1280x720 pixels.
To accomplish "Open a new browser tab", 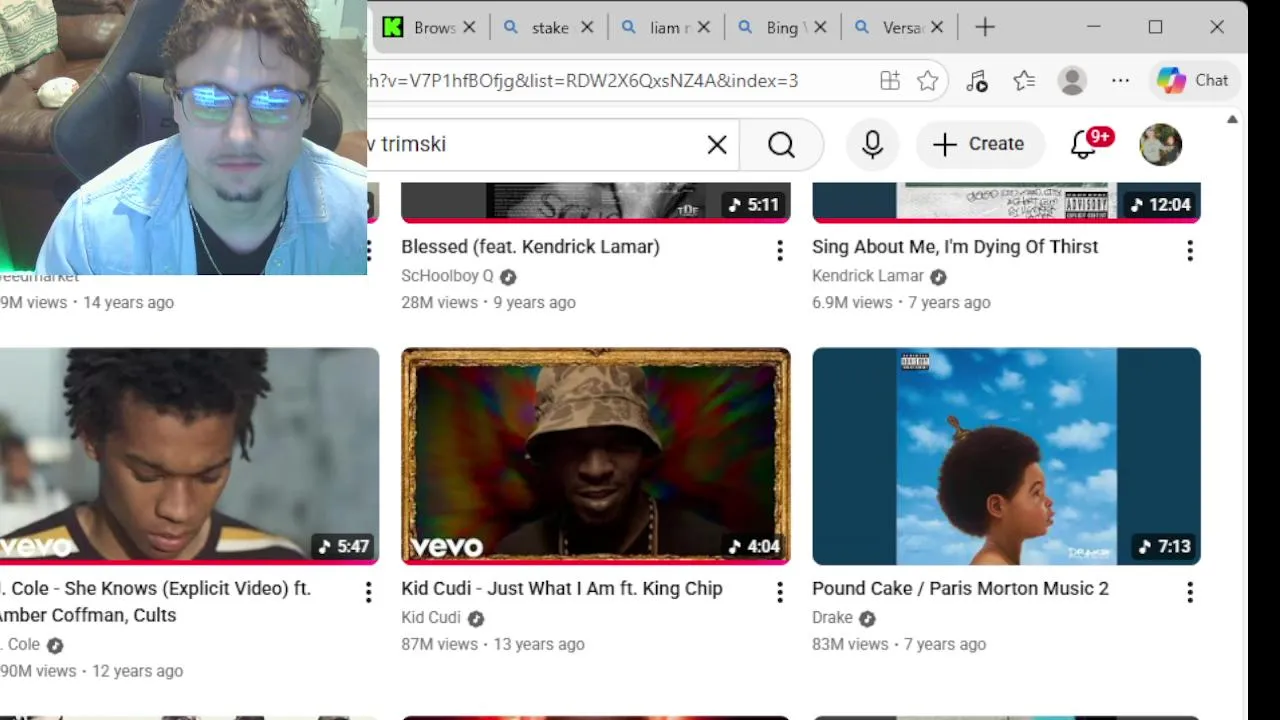I will [985, 27].
